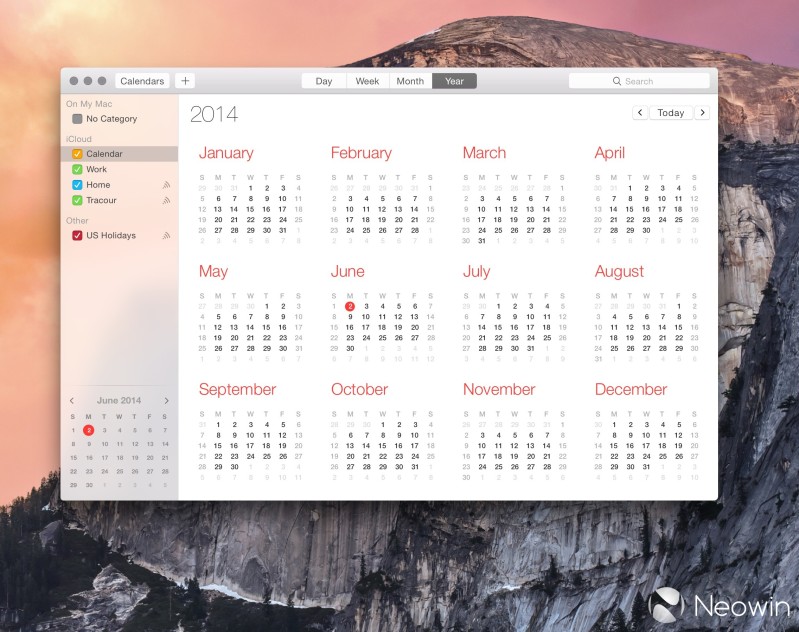
Task: Toggle the No Category checkbox
Action: click(77, 119)
